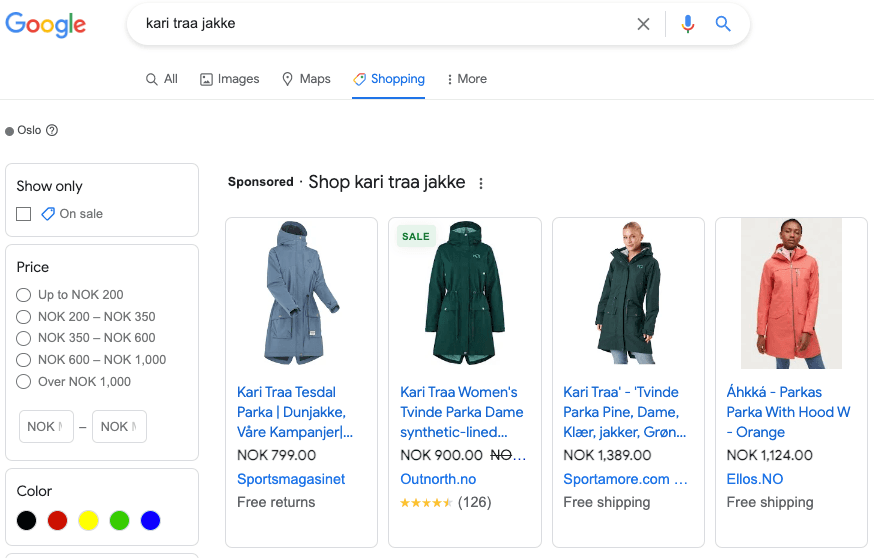Submit search using magnifier icon
874x558 pixels.
coord(723,24)
